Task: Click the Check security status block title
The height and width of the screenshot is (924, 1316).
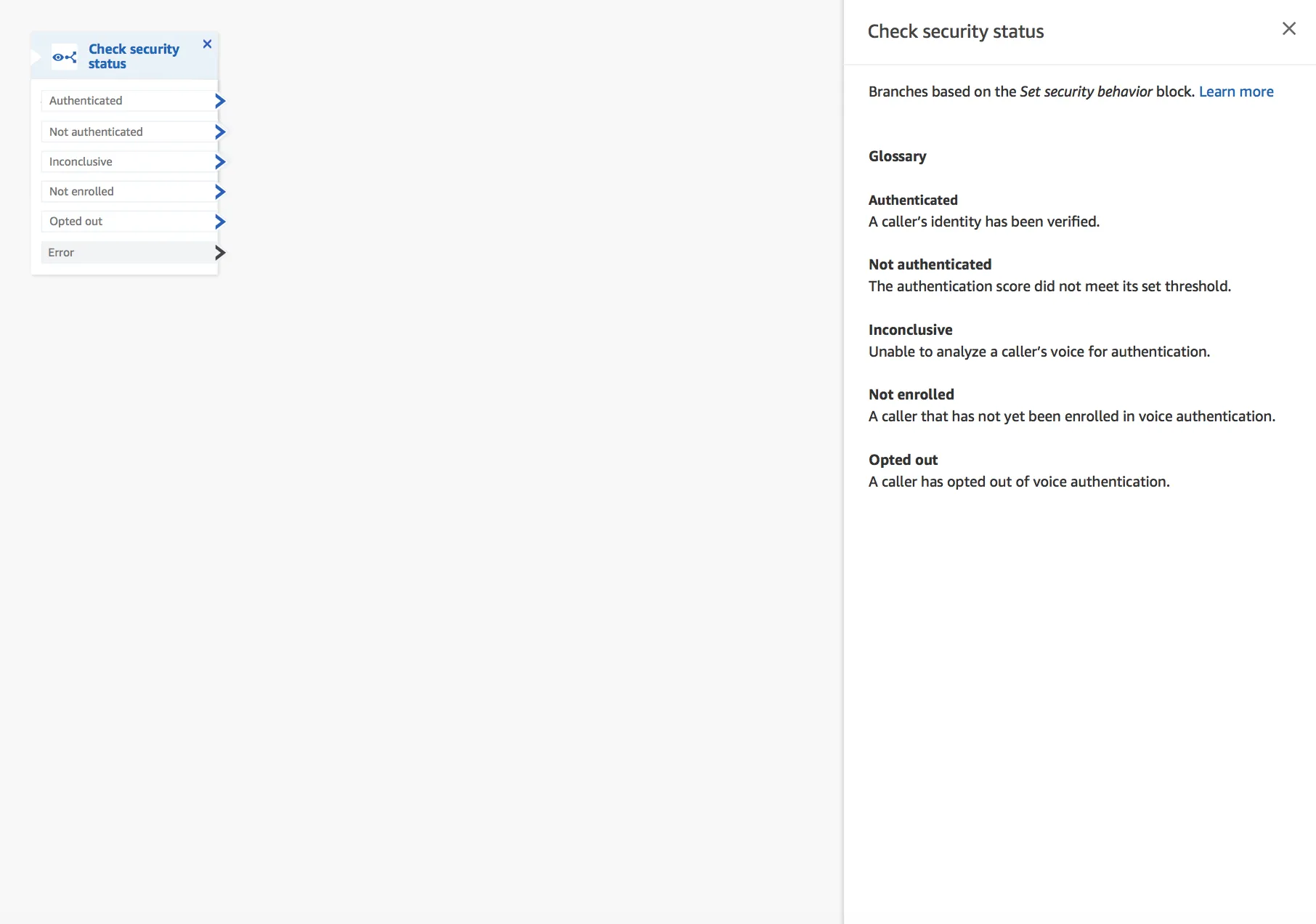Action: 133,56
